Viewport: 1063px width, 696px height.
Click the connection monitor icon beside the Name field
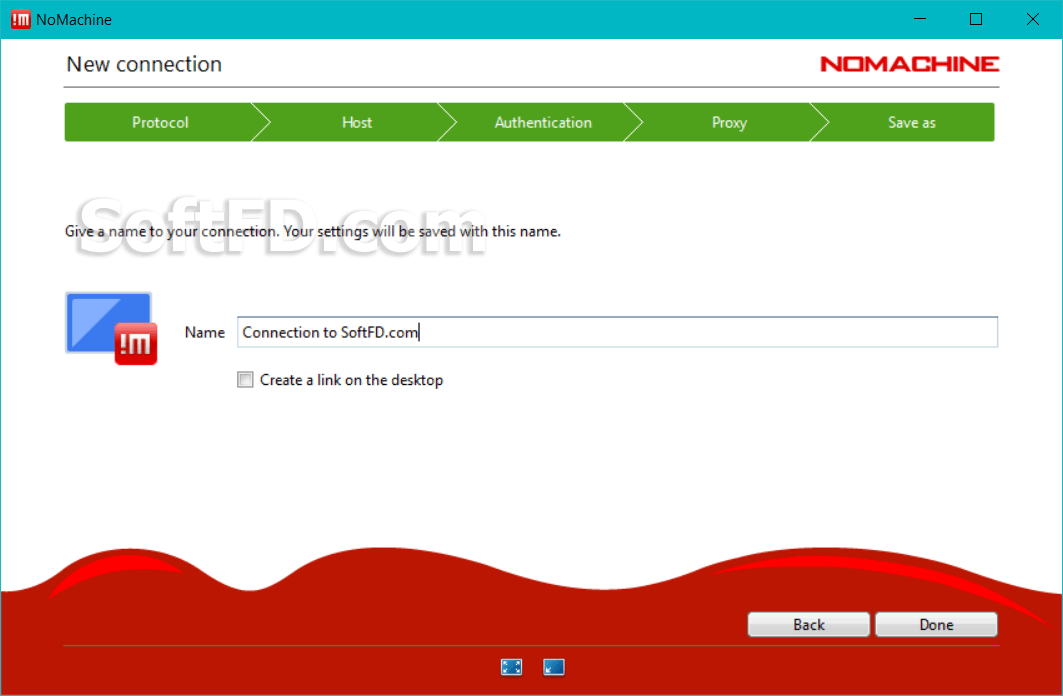111,329
